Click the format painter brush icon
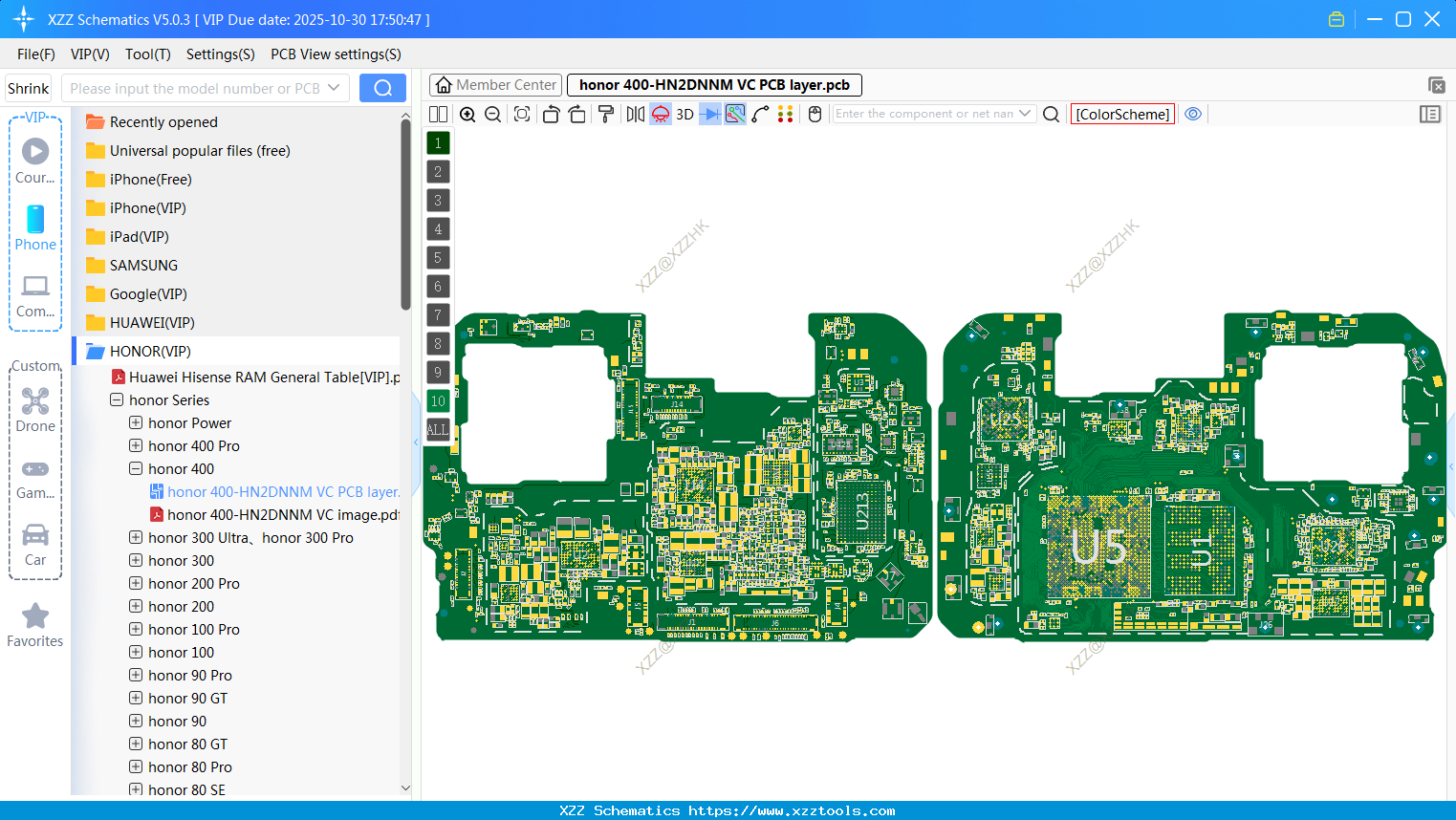The height and width of the screenshot is (820, 1456). (606, 114)
